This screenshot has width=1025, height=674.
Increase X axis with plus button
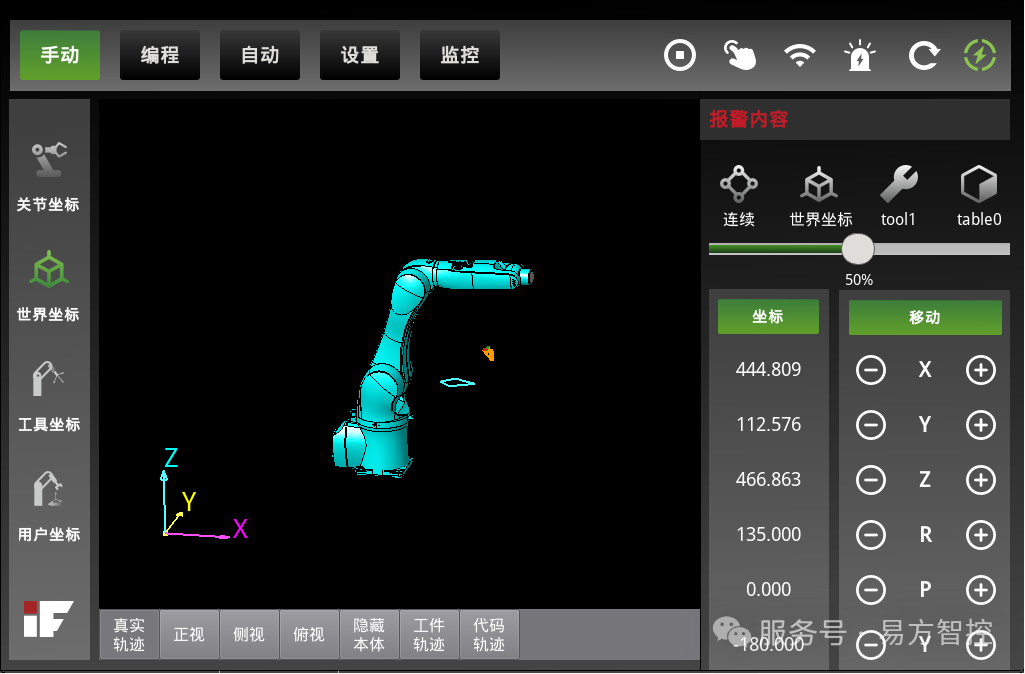(981, 370)
